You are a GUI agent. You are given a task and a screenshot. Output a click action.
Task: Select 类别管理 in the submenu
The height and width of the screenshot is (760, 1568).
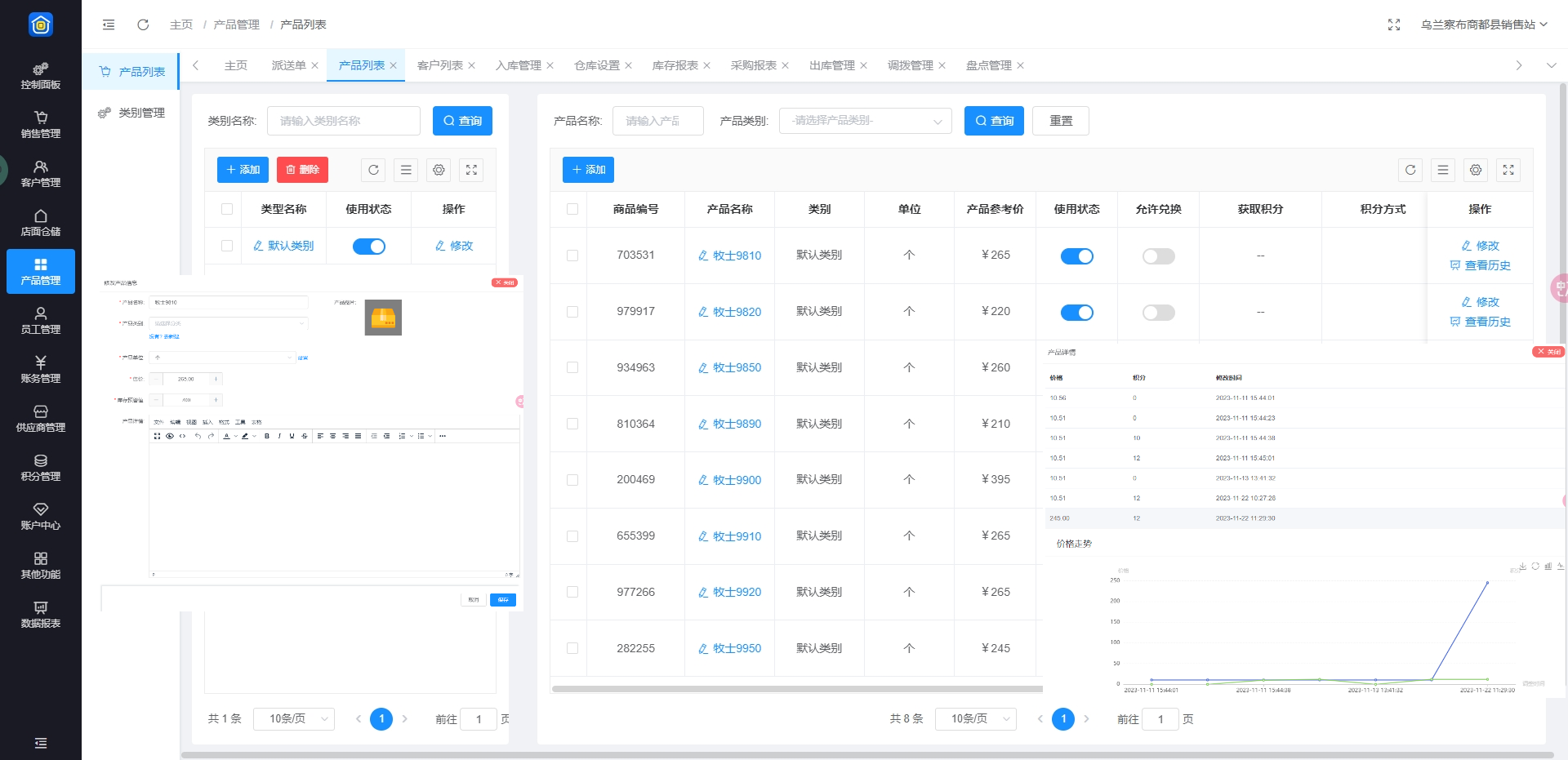pos(141,113)
